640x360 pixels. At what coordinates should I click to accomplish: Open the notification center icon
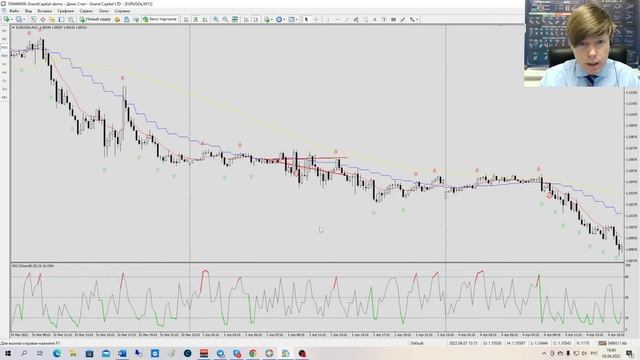click(630, 353)
